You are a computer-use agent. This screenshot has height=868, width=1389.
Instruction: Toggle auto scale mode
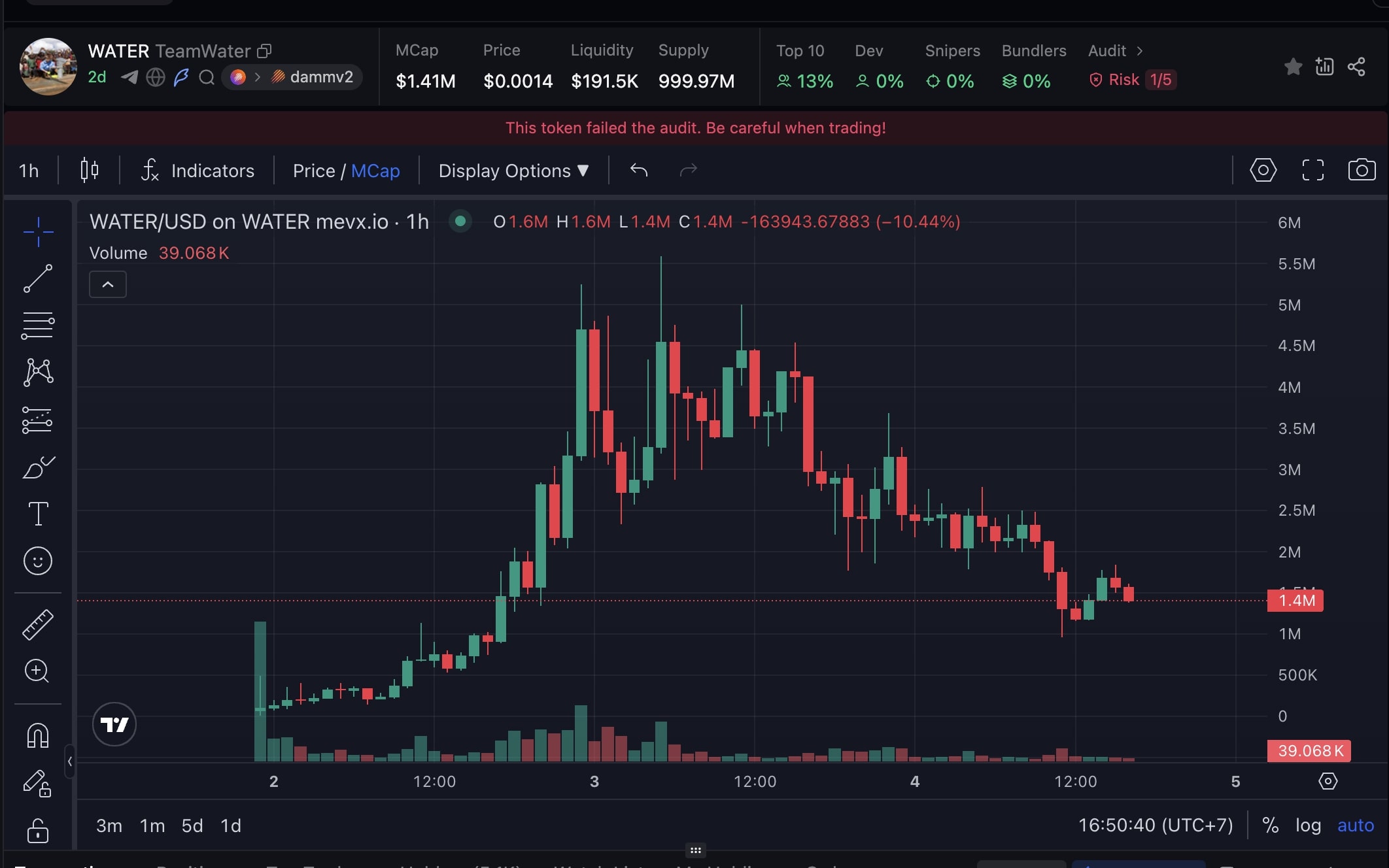coord(1356,825)
